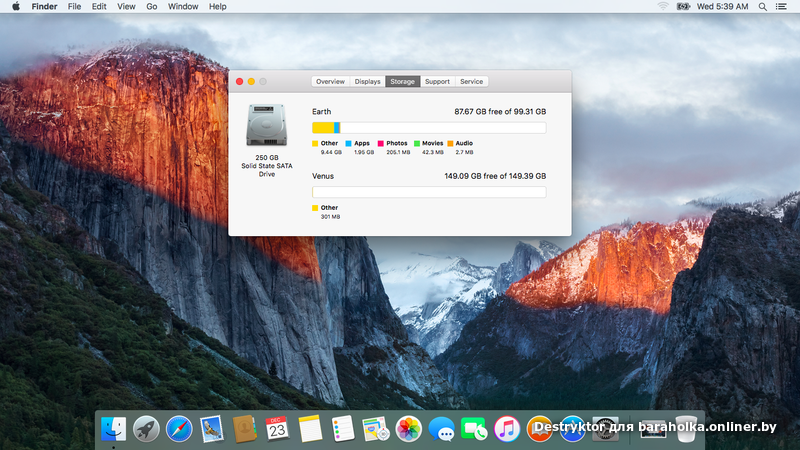Open the View menu
The height and width of the screenshot is (450, 800).
[x=126, y=7]
